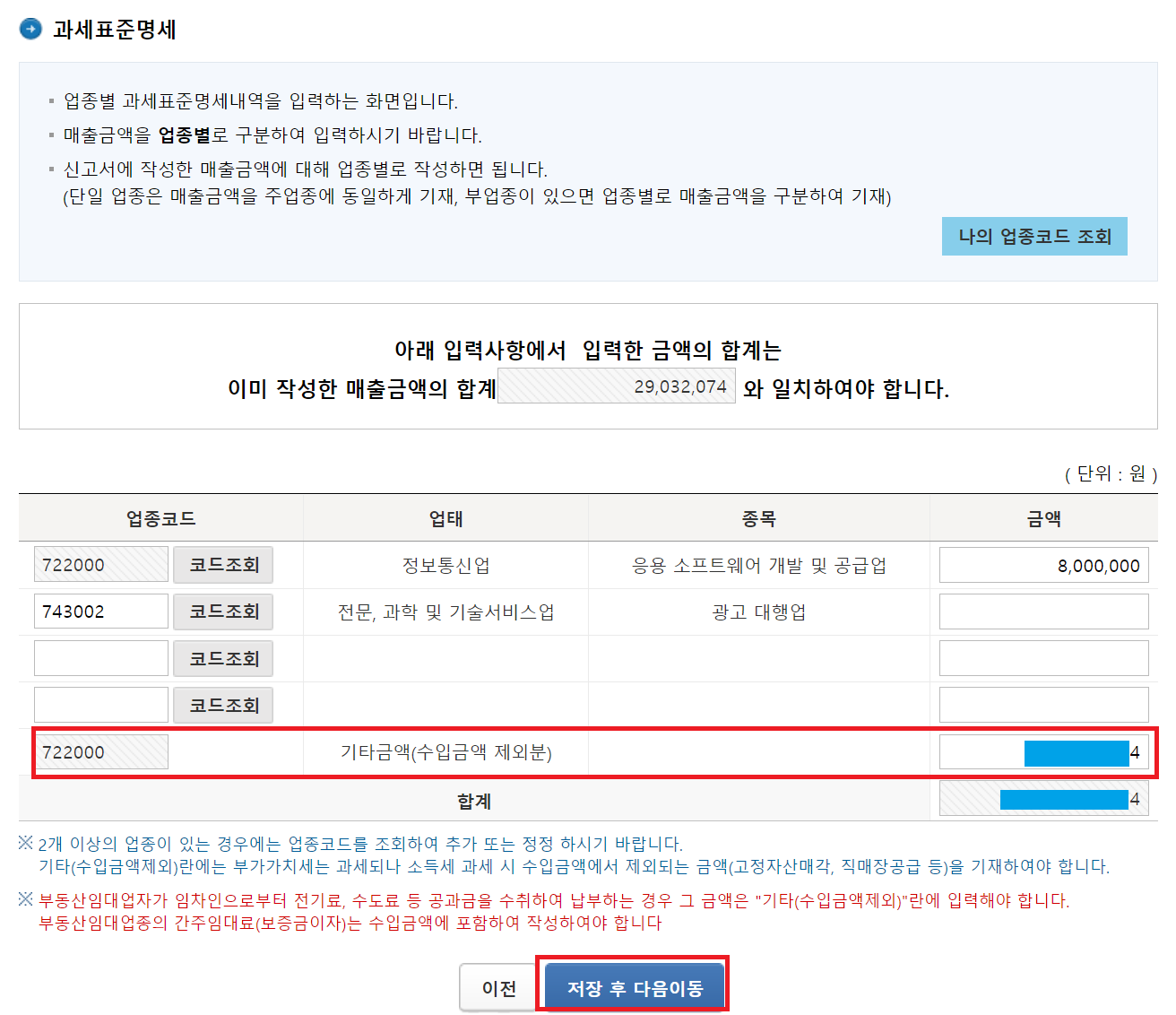The image size is (1176, 1015).
Task: Focus third row empty 업종코드 field
Action: click(101, 658)
